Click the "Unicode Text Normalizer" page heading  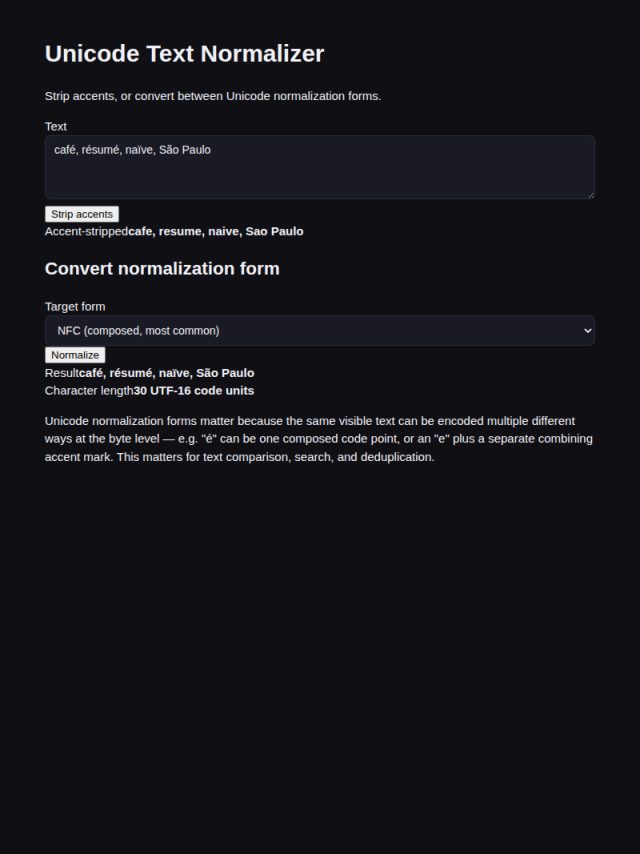point(185,54)
